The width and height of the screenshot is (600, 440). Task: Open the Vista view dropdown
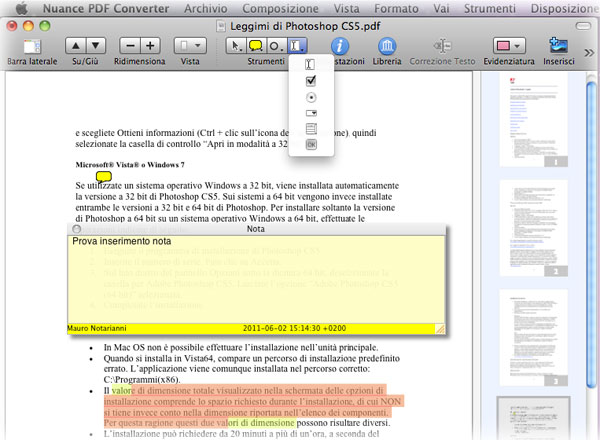(x=190, y=46)
